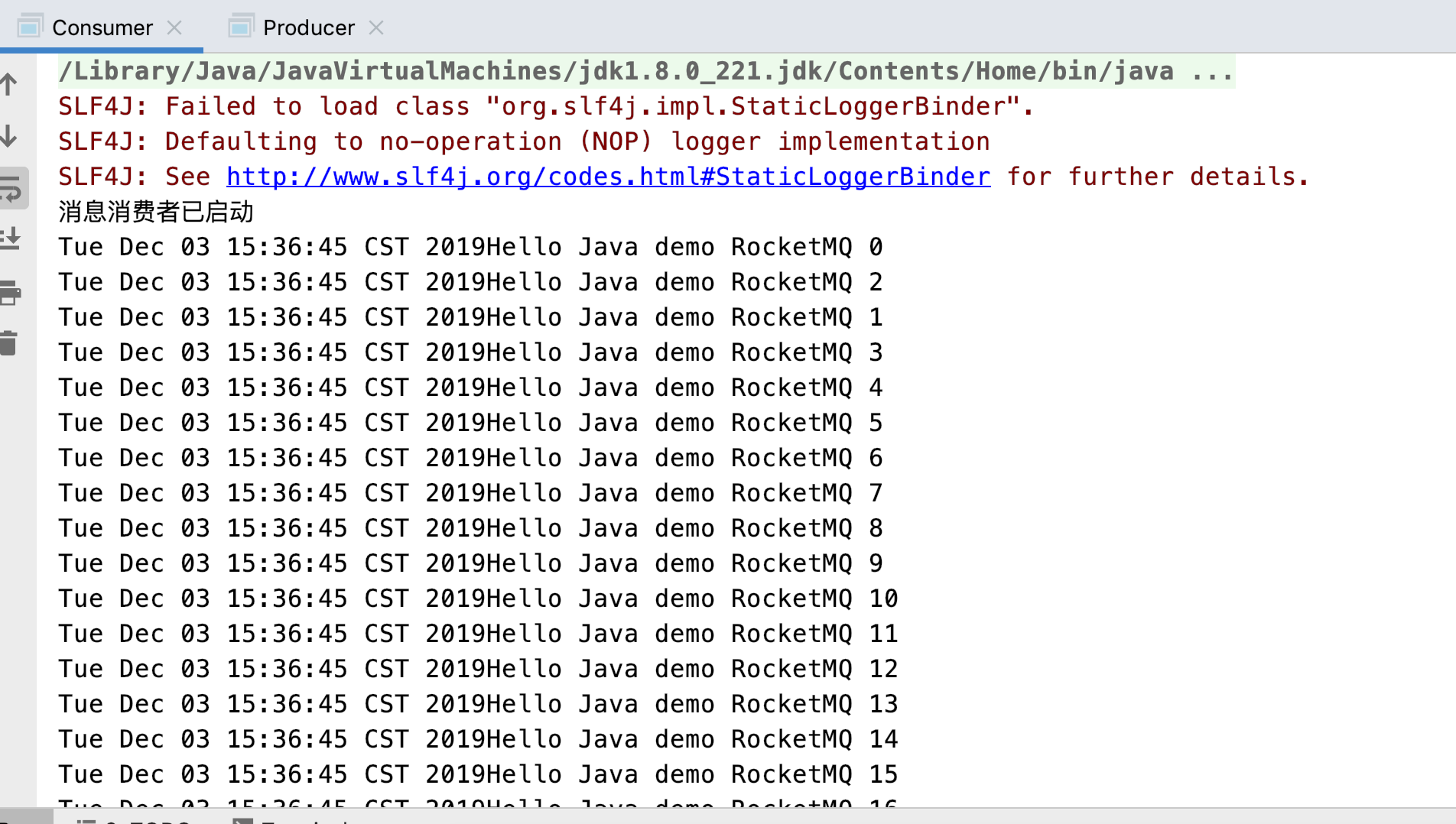This screenshot has height=824, width=1456.
Task: Click the 'Defaulting to no-operation' SLF4J line
Action: (524, 141)
